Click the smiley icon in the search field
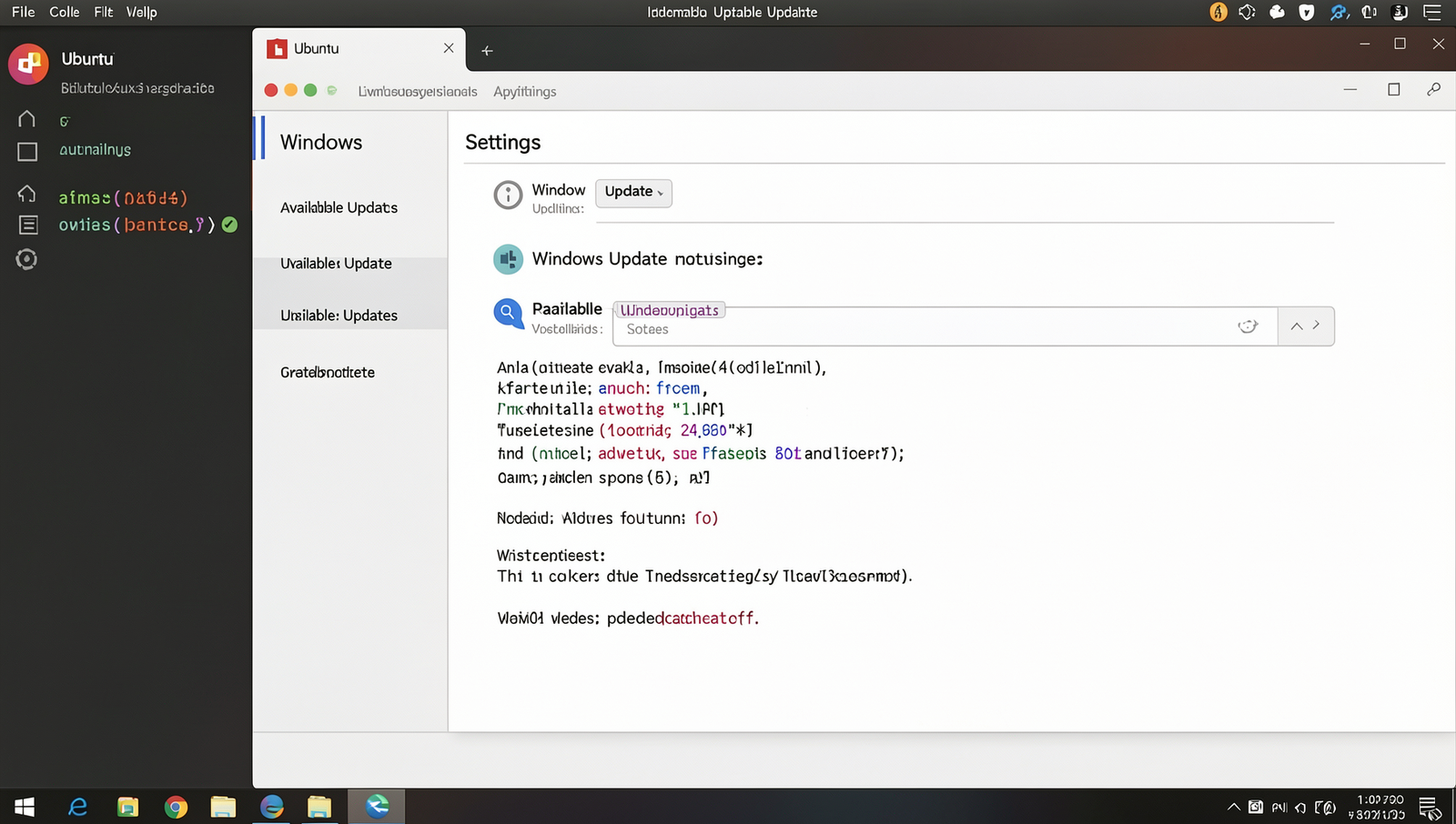This screenshot has height=824, width=1456. [1248, 327]
